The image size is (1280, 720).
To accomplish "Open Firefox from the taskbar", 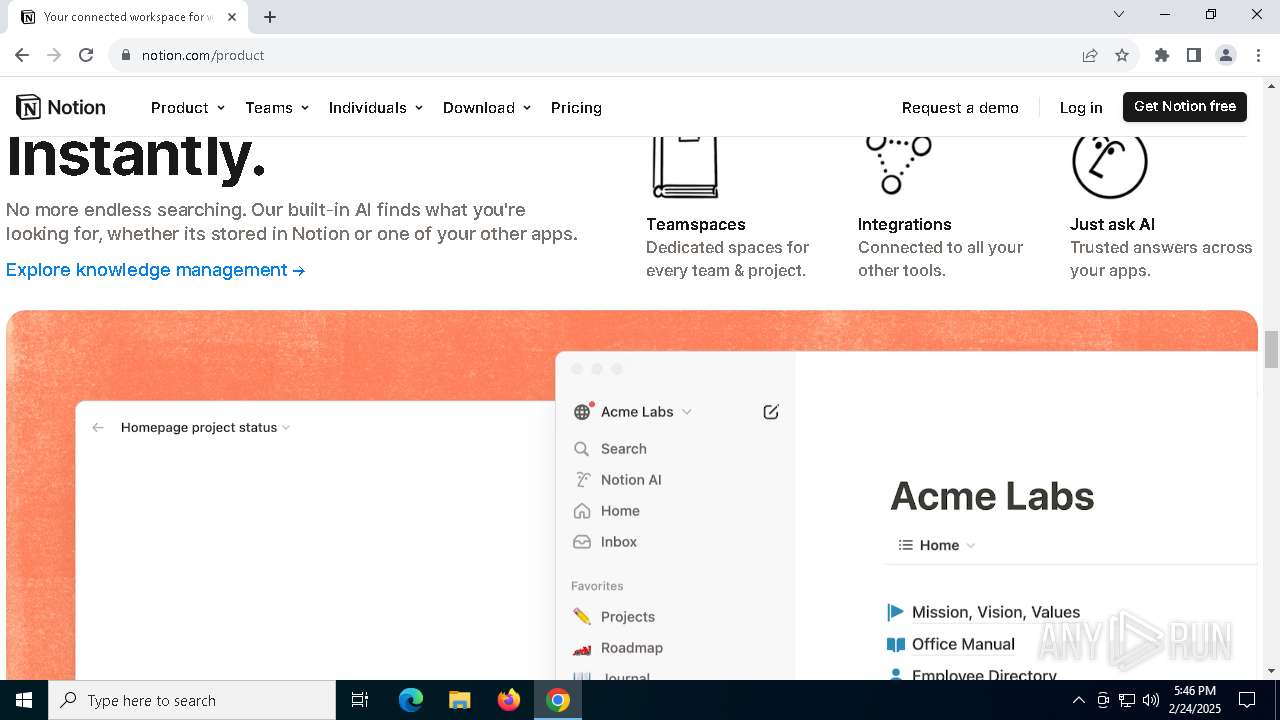I will [x=509, y=700].
